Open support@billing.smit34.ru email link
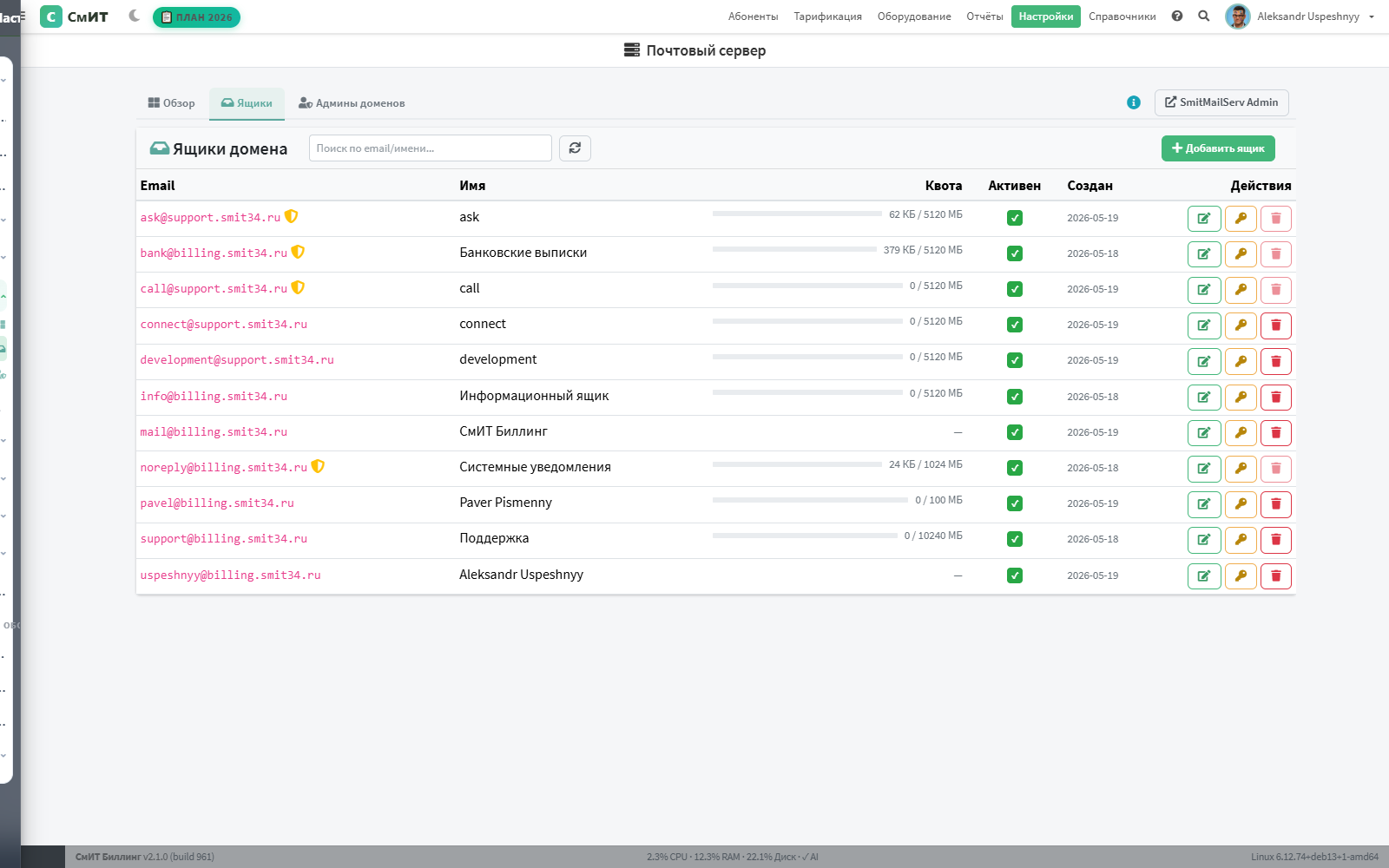 click(224, 539)
